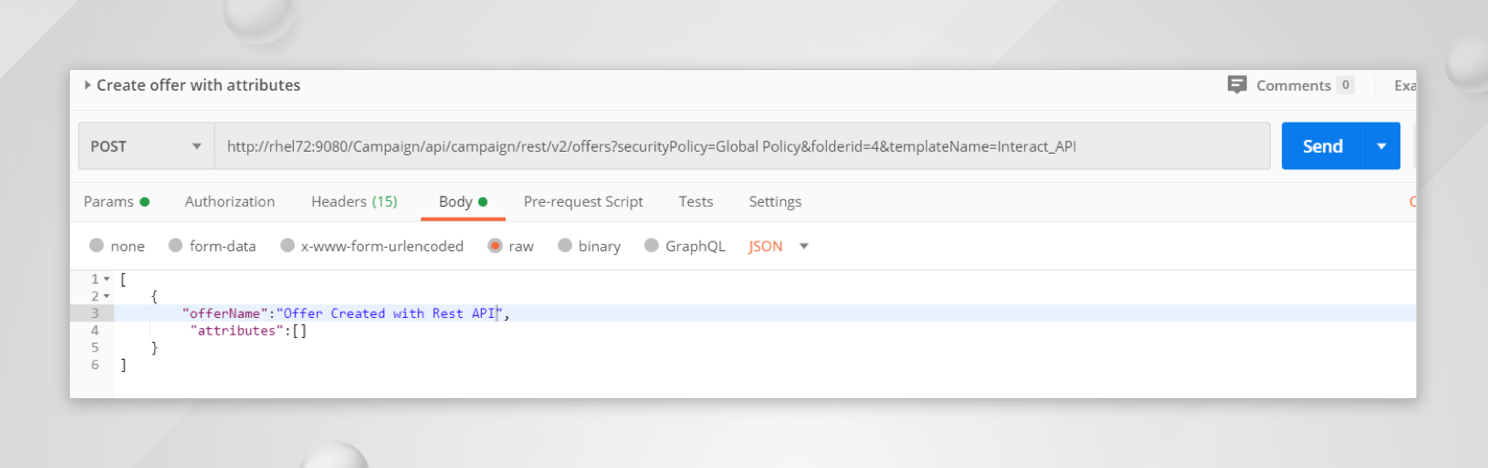Switch to the Tests tab
The width and height of the screenshot is (1488, 468).
tap(696, 201)
